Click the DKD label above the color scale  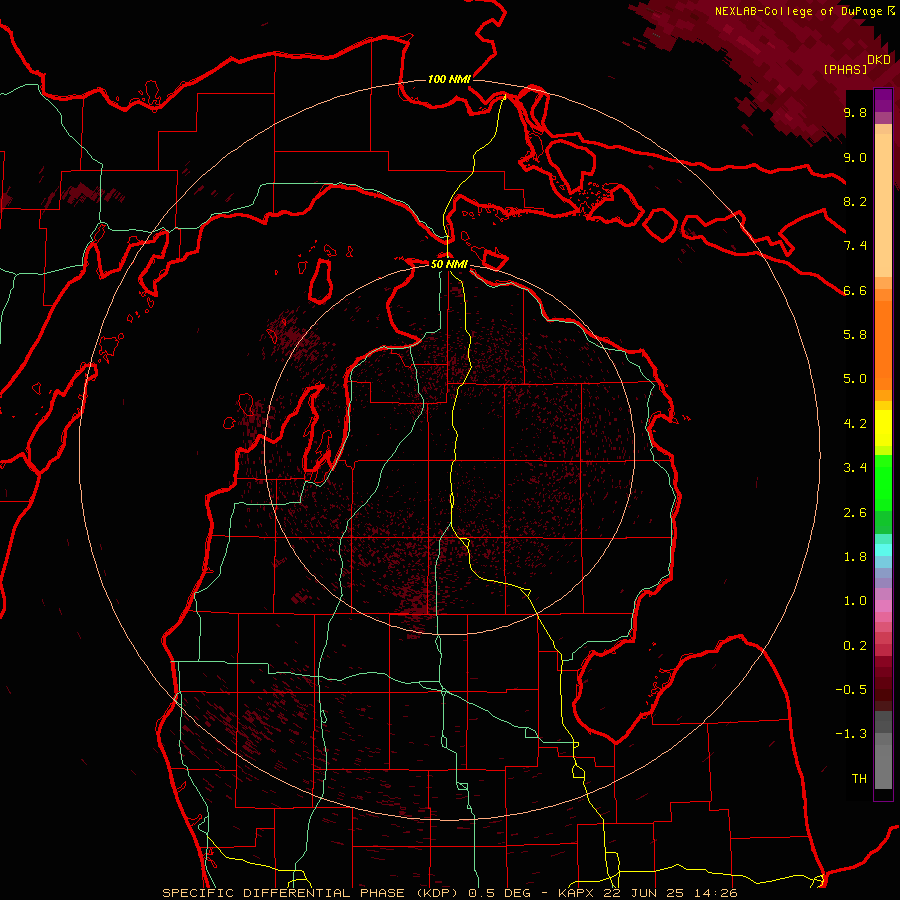click(x=879, y=60)
